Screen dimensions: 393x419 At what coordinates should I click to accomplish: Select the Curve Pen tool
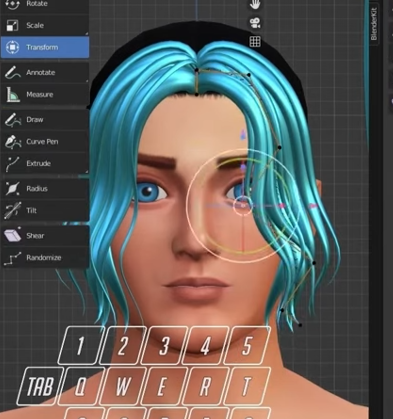pyautogui.click(x=45, y=141)
